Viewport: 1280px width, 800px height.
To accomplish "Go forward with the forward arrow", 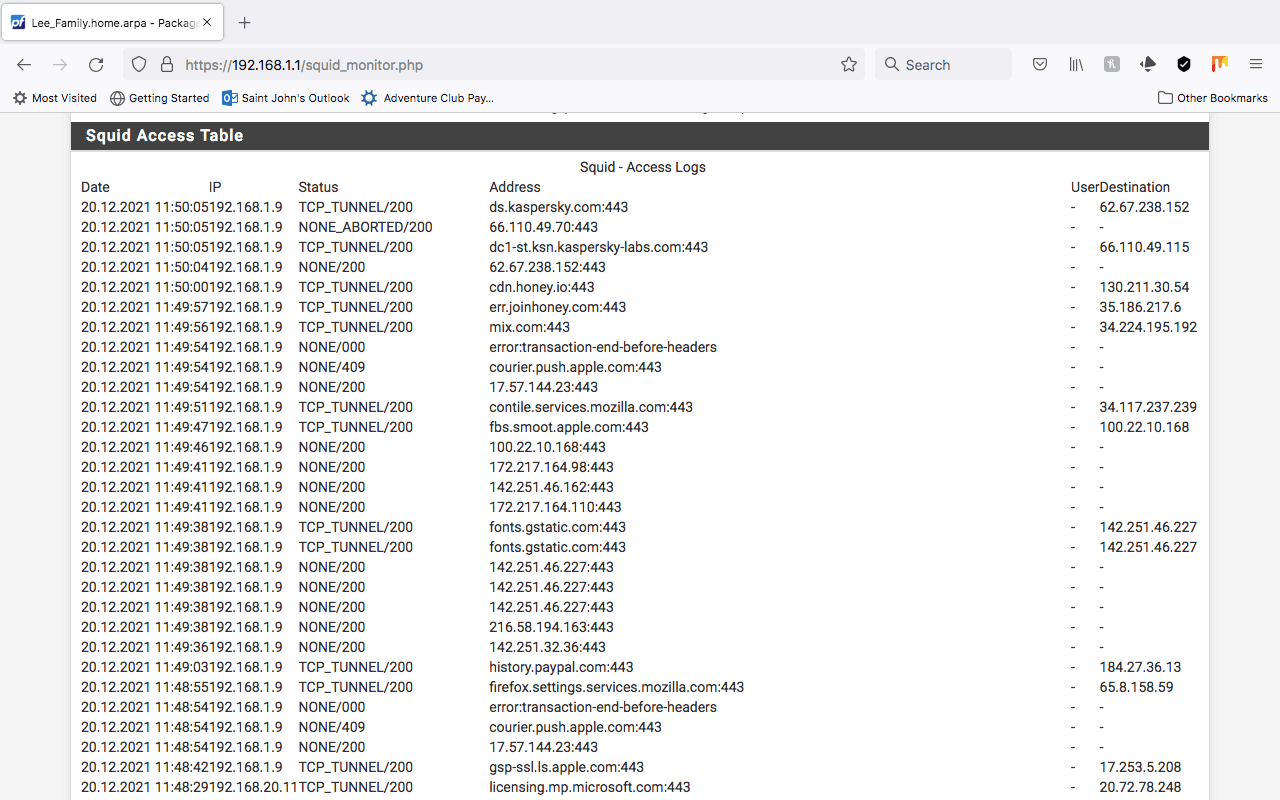I will pos(60,64).
